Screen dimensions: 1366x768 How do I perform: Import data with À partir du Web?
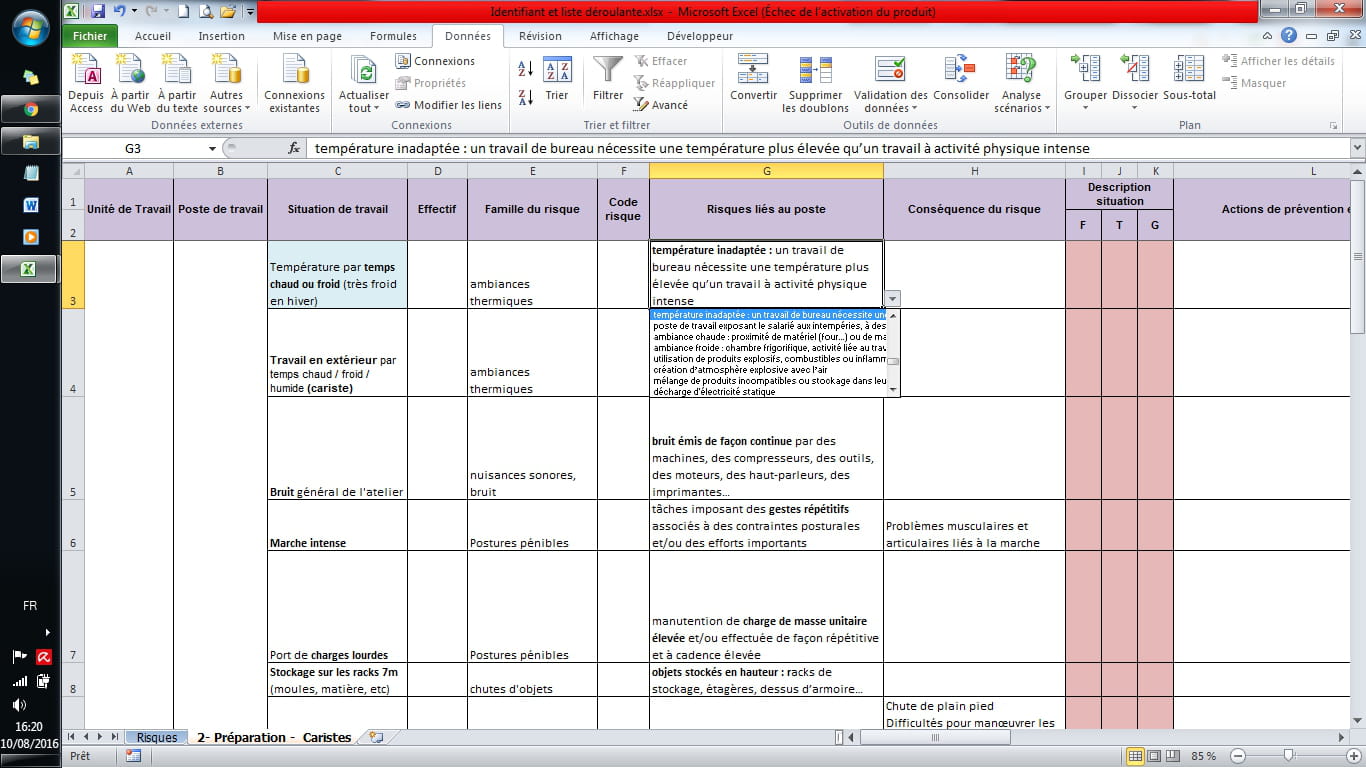(x=131, y=84)
